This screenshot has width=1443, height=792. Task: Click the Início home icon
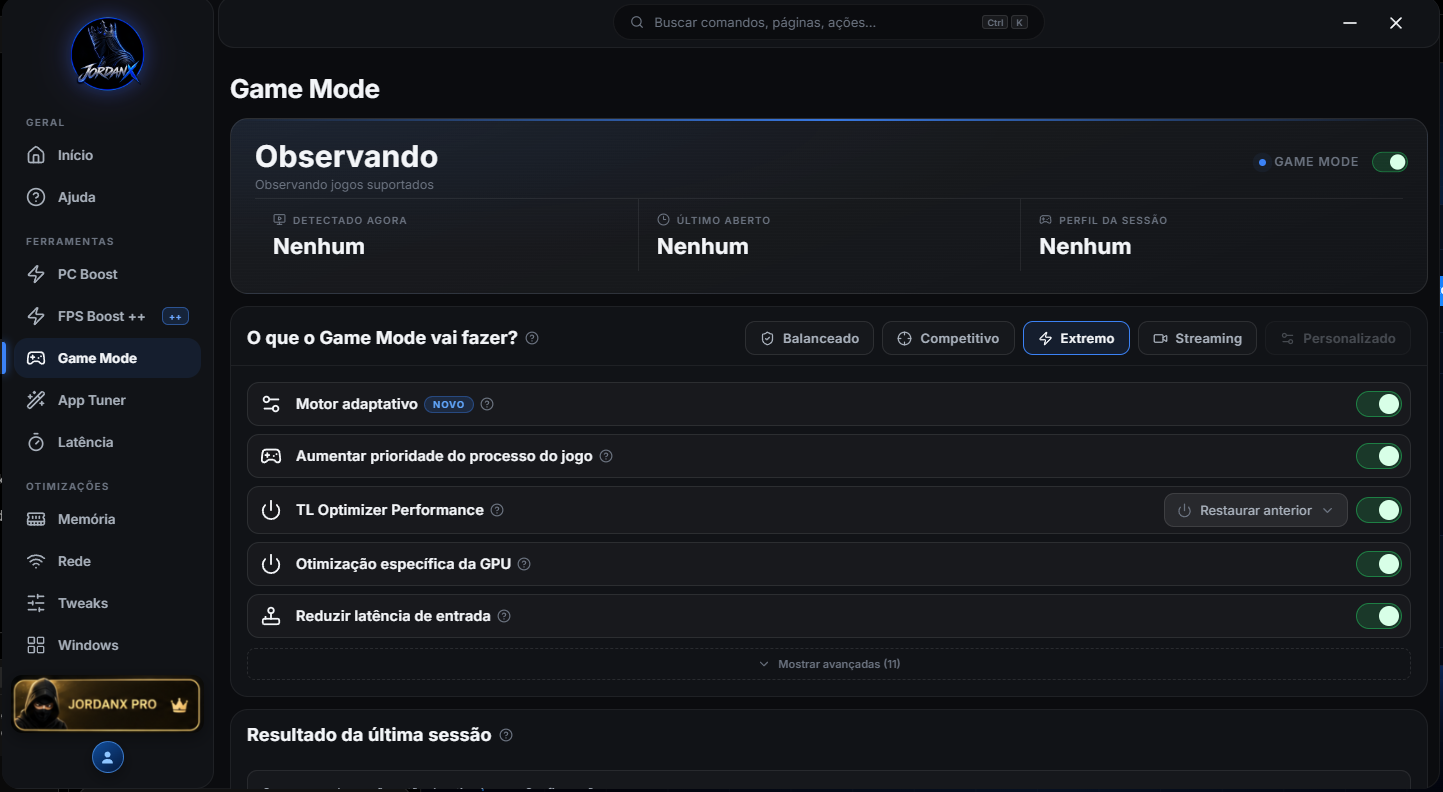click(x=36, y=155)
